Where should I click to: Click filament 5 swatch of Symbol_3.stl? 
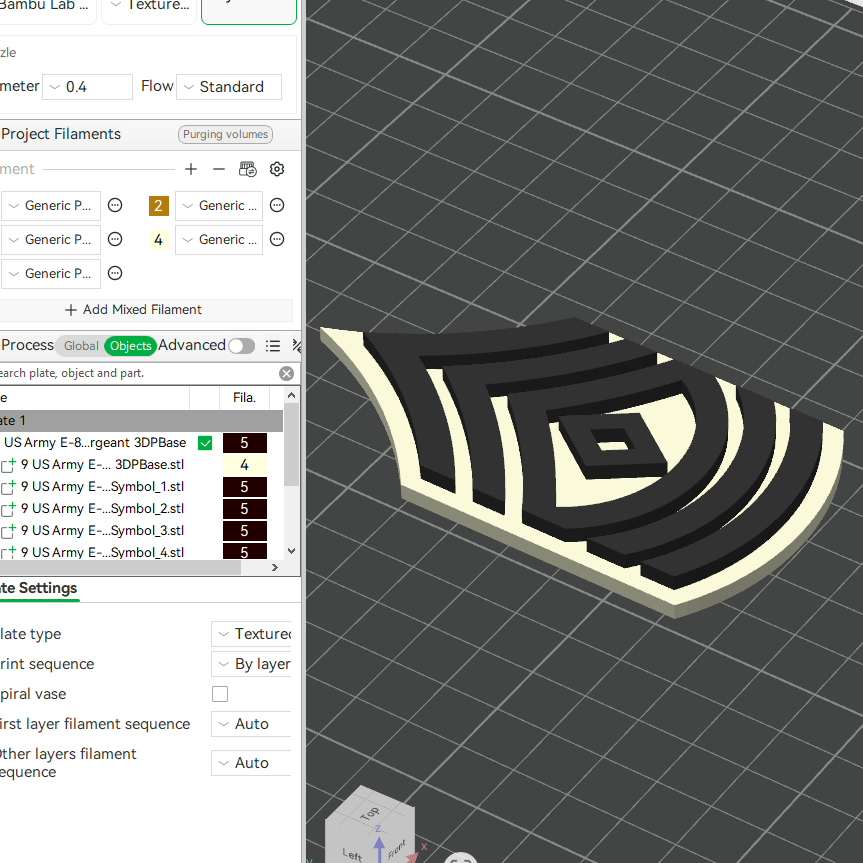click(245, 531)
